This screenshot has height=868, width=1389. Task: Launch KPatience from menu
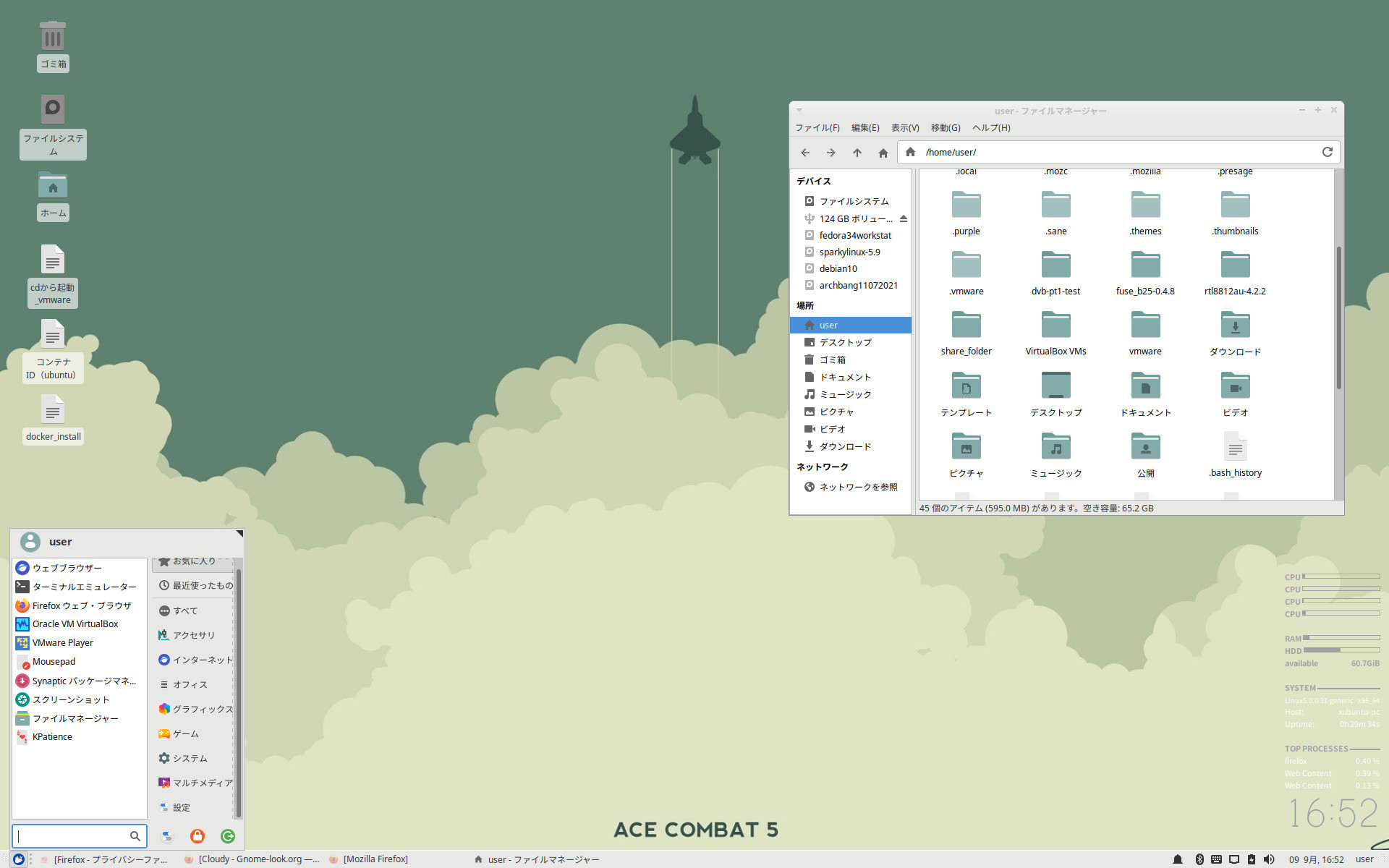click(79, 736)
